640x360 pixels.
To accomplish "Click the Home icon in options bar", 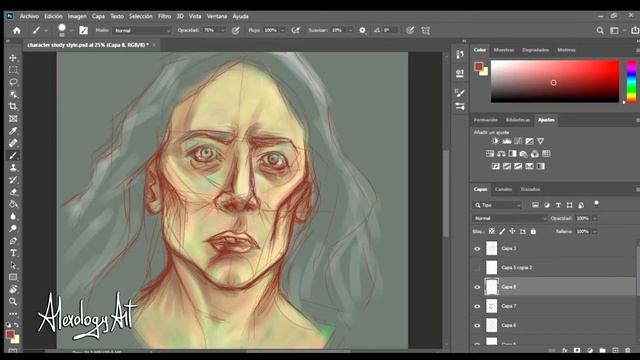I will (17, 31).
